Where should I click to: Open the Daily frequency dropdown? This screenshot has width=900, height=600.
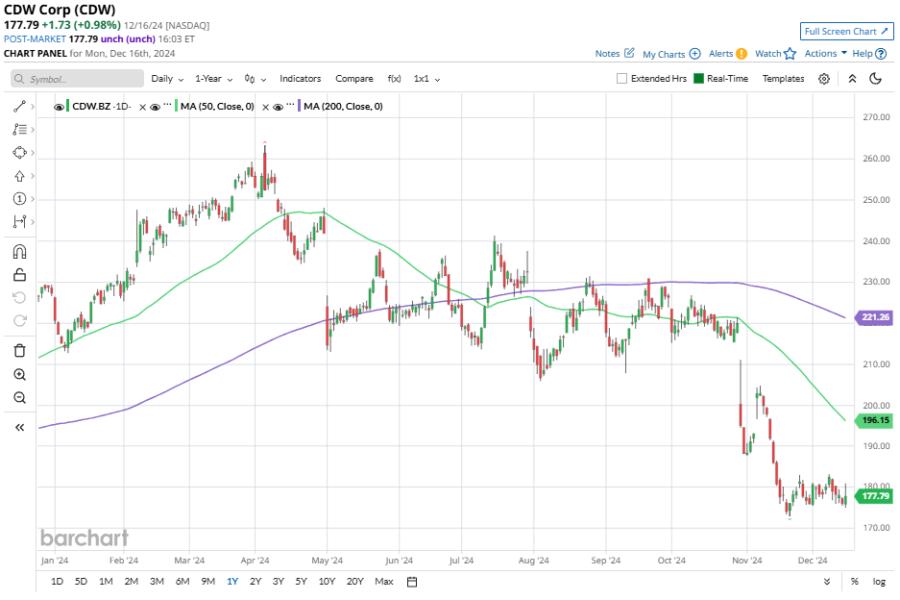click(167, 79)
